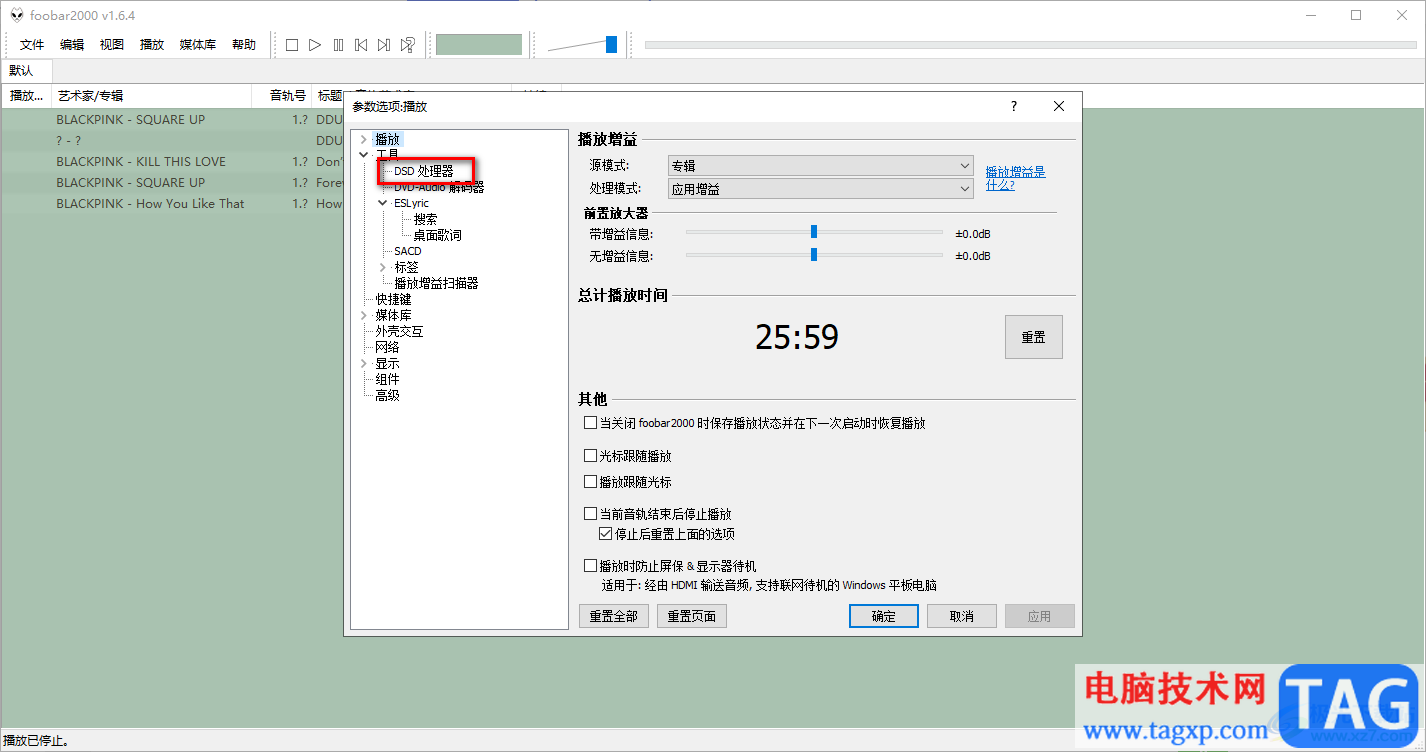Select BLACKPINK - KILL THIS LOVE playlist row
Image resolution: width=1426 pixels, height=752 pixels.
click(171, 161)
